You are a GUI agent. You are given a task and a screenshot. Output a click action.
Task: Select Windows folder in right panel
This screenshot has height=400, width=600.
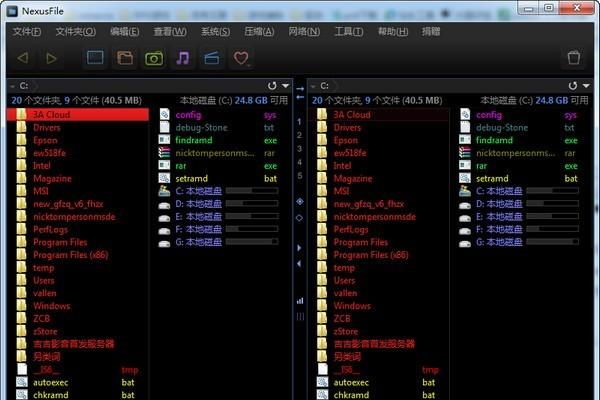[352, 306]
